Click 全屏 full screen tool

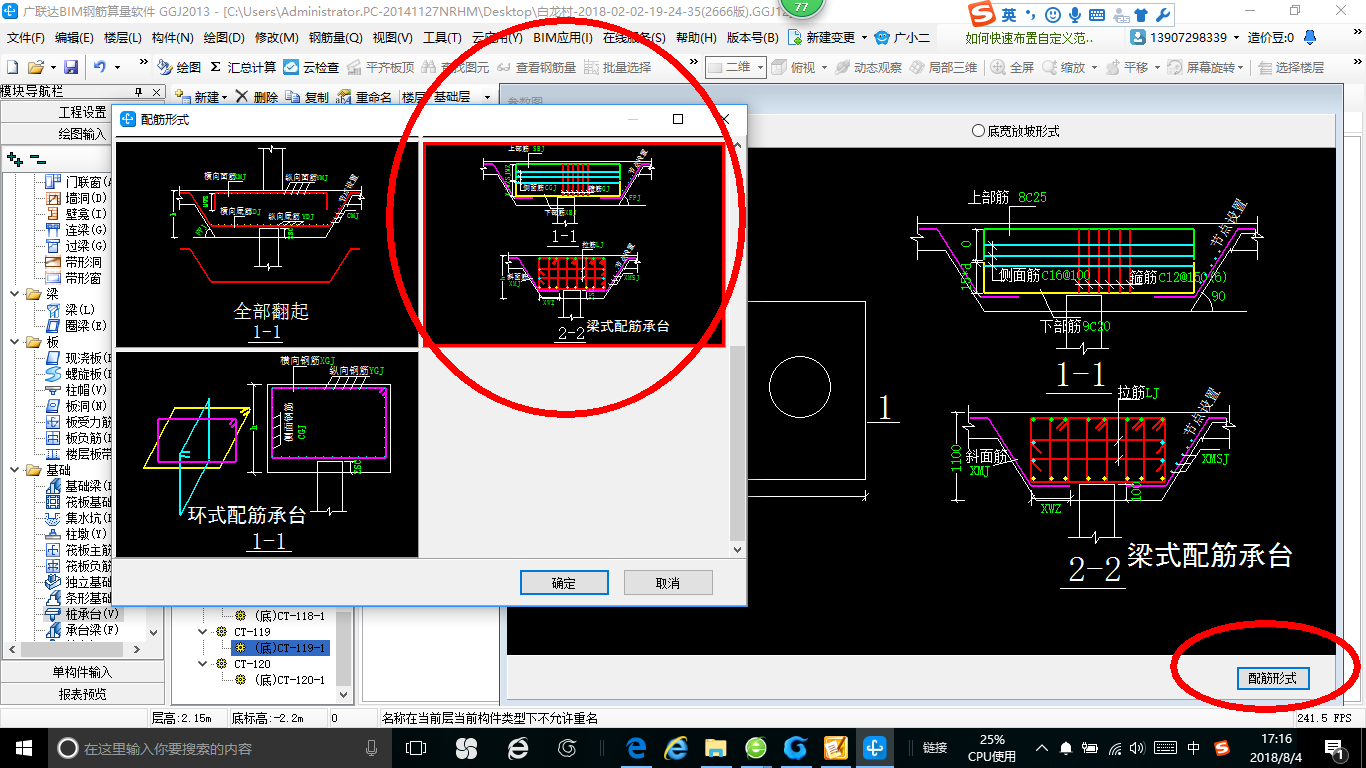[1012, 67]
